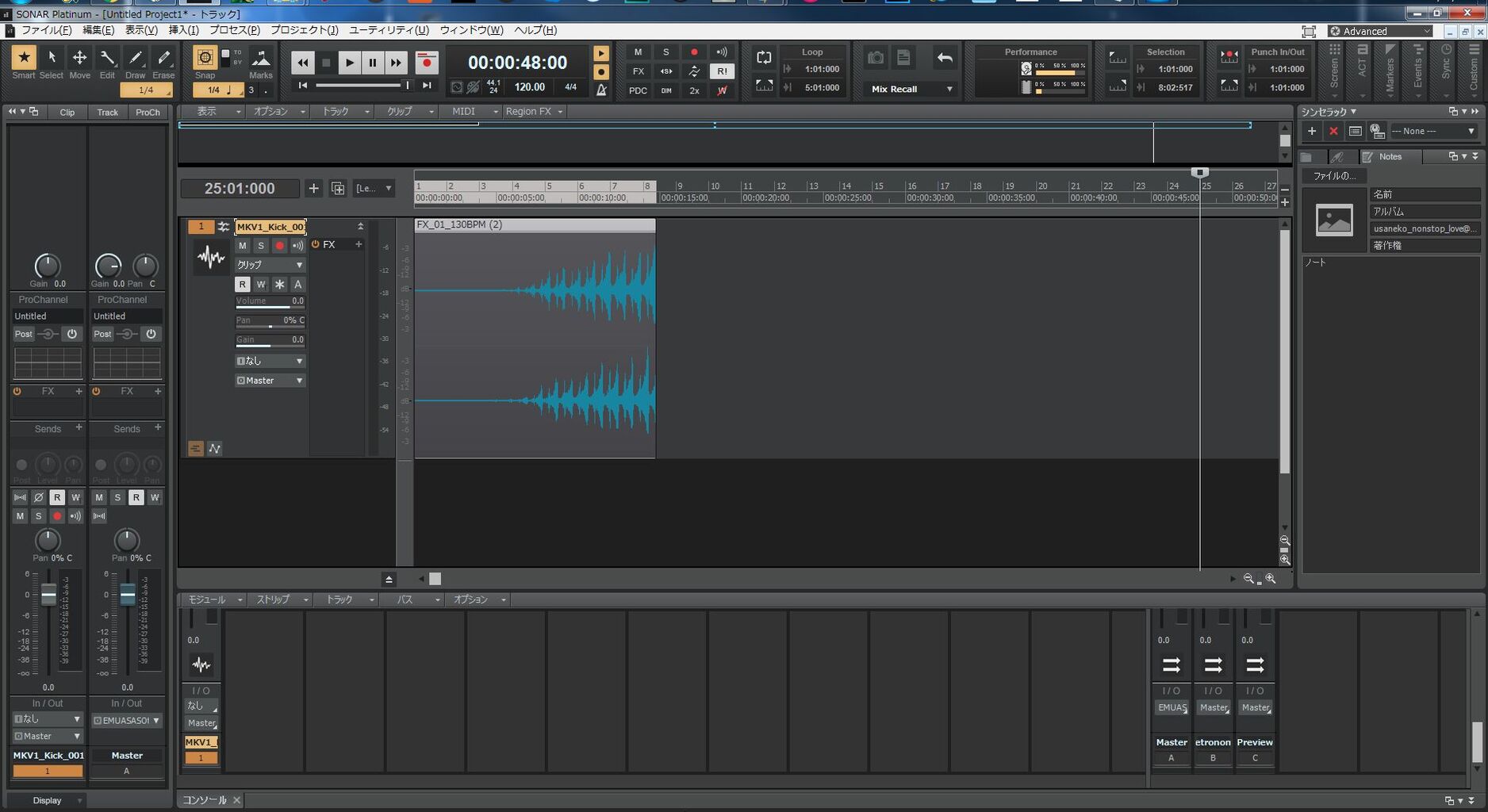The image size is (1488, 812).
Task: Open the Advanced workspace dropdown
Action: click(x=1381, y=31)
